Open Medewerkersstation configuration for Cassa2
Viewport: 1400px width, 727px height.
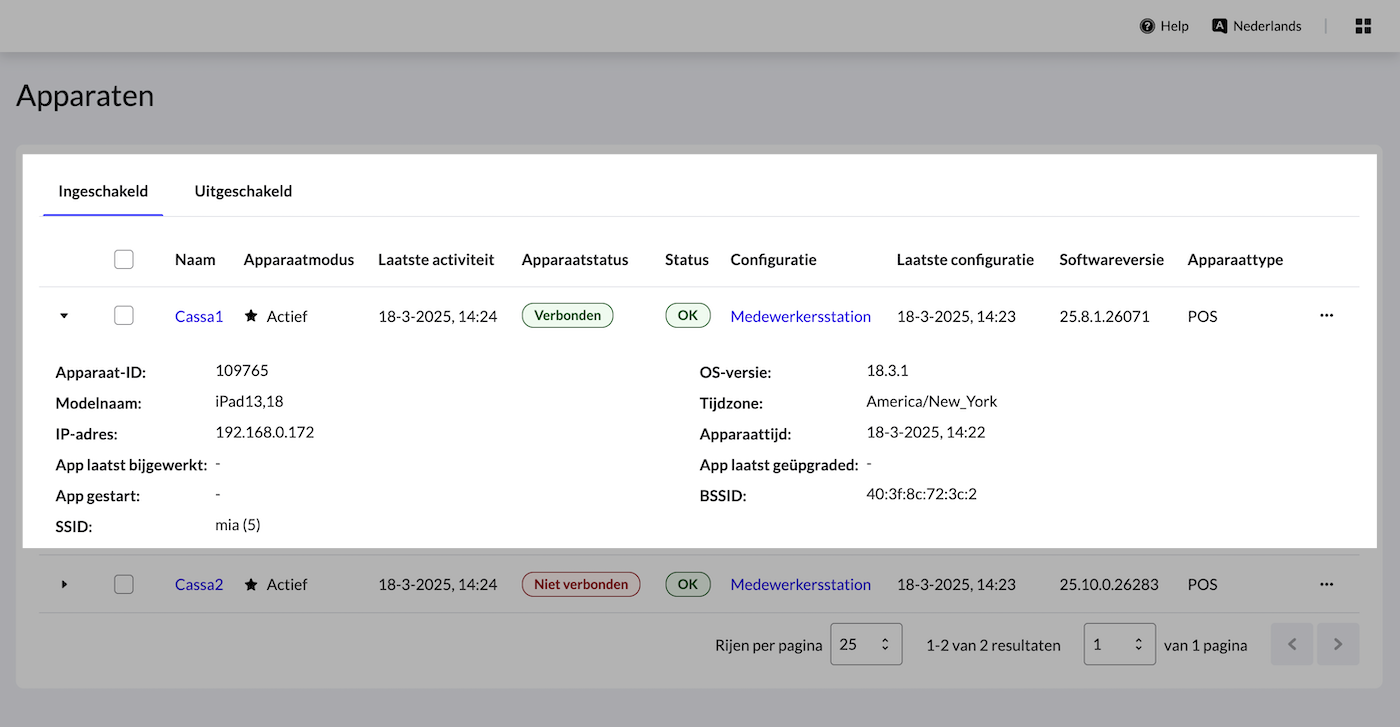point(800,584)
